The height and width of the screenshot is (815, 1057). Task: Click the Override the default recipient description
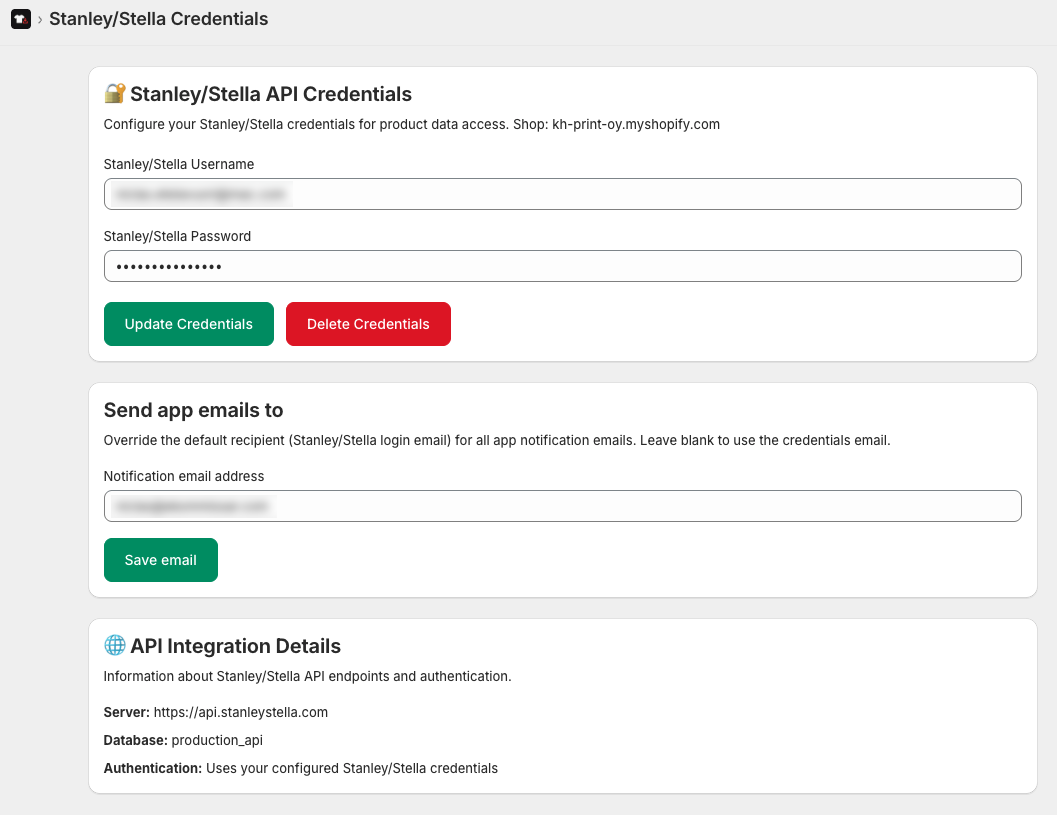click(497, 440)
